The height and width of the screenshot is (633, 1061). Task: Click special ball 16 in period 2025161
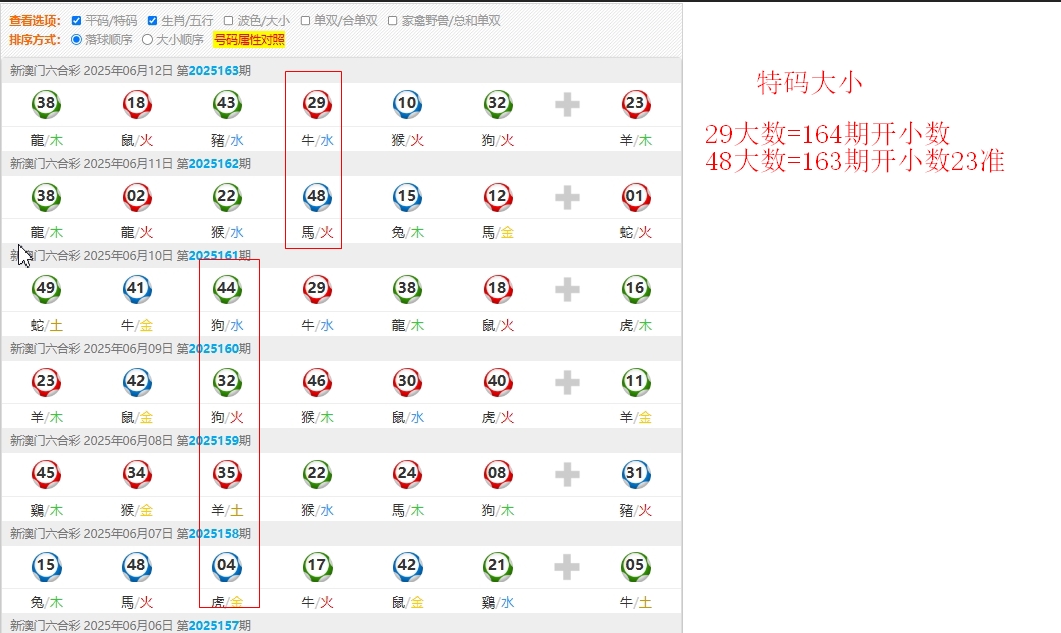(x=635, y=289)
